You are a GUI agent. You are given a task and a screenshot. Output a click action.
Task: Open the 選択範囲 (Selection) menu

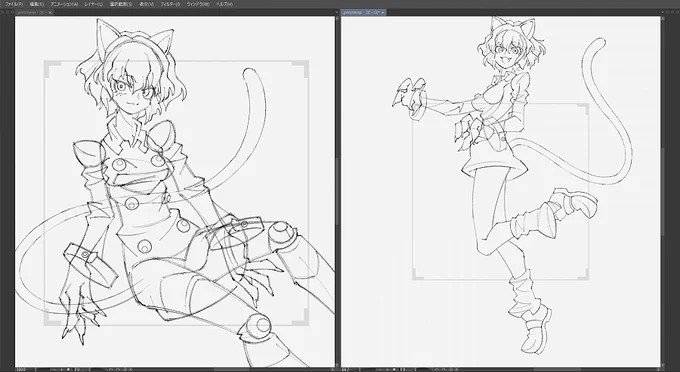[x=121, y=4]
